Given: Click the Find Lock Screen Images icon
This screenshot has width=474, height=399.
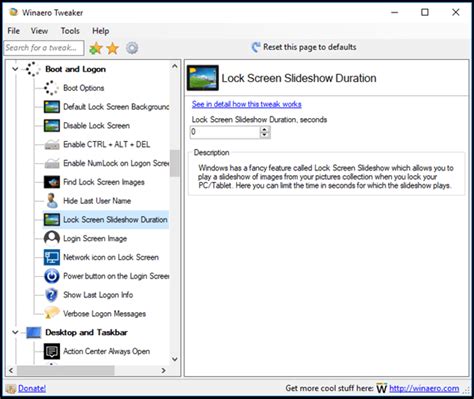Looking at the screenshot, I should (52, 182).
